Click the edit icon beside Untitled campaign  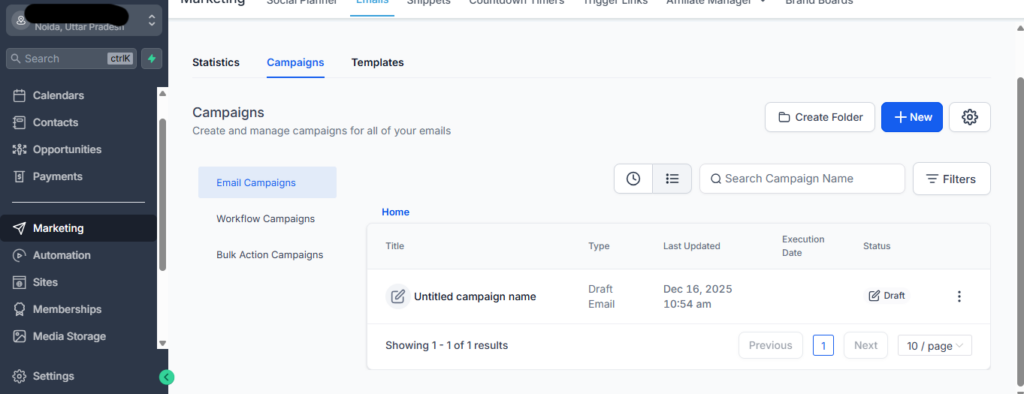pos(397,297)
